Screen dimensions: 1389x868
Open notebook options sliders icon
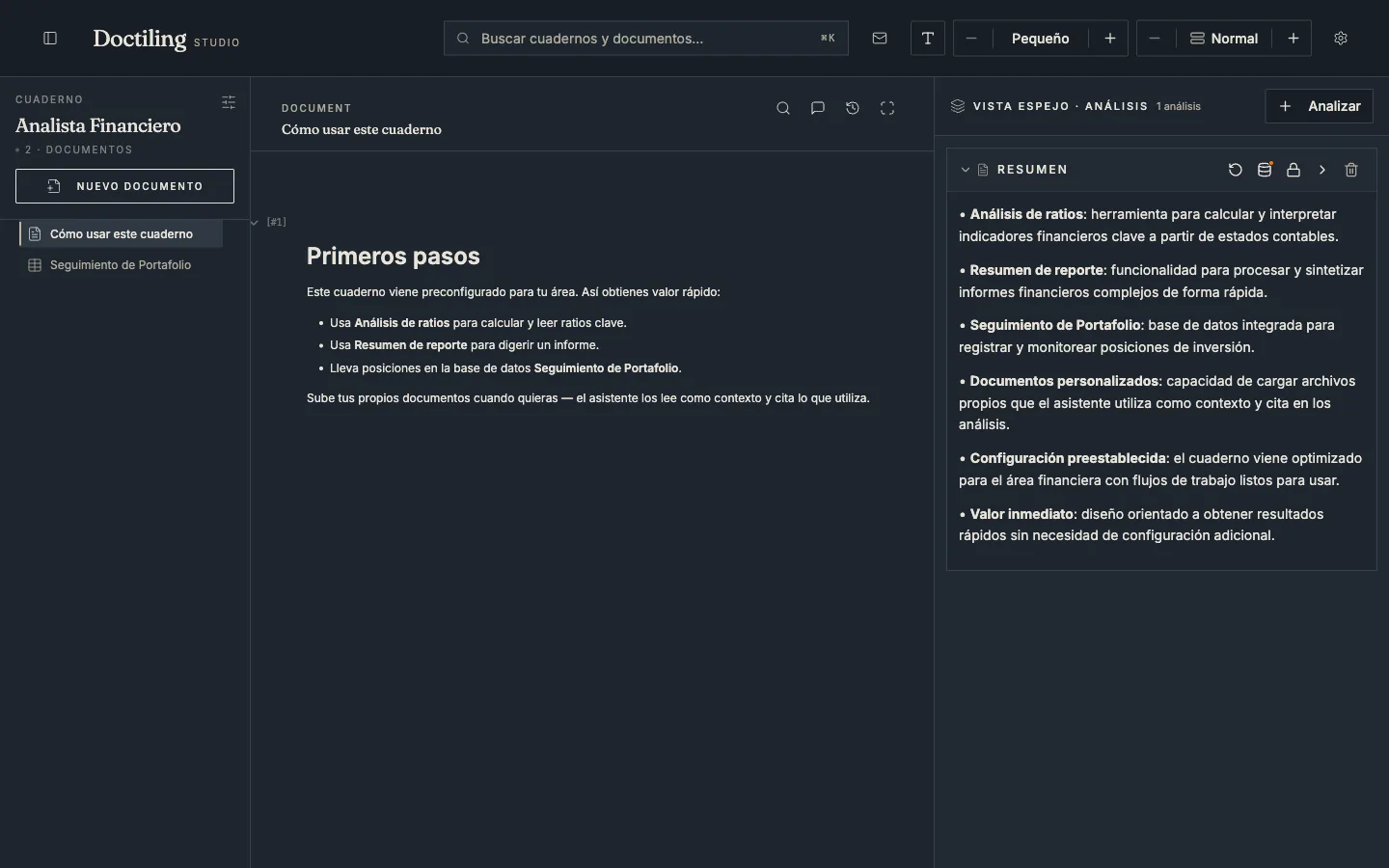click(x=229, y=102)
